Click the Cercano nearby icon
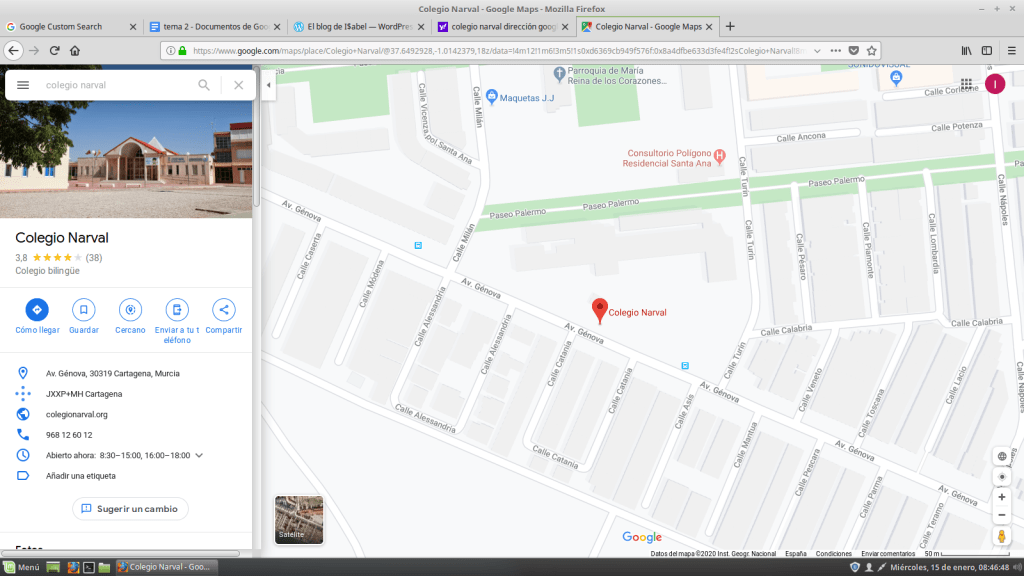 (130, 309)
